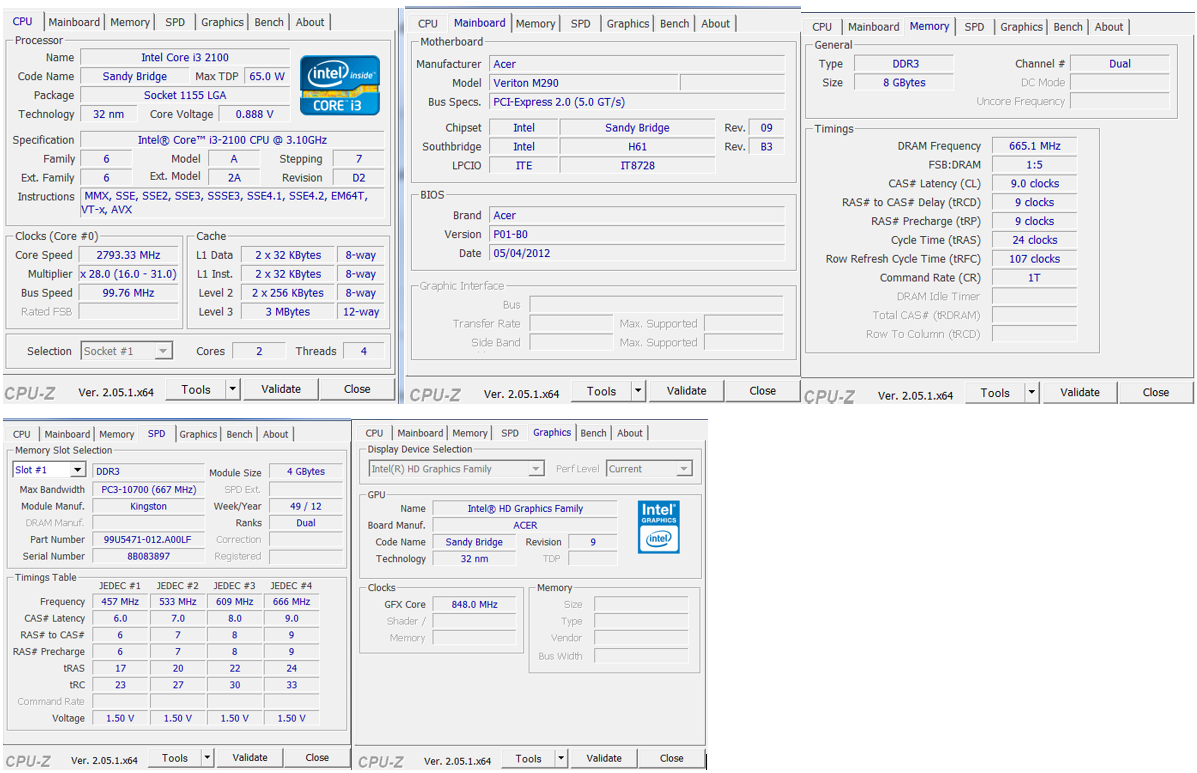
Task: Open Bench tab in the CPU window
Action: (x=269, y=22)
